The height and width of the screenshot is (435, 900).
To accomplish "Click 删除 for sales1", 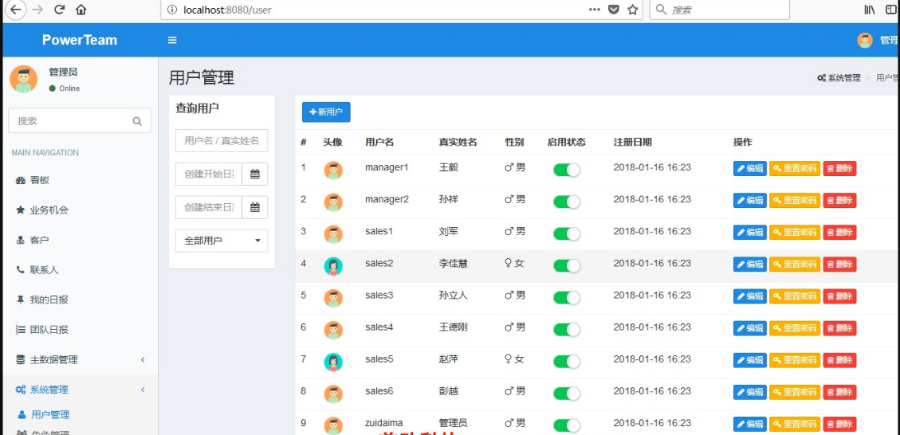I will tap(840, 232).
